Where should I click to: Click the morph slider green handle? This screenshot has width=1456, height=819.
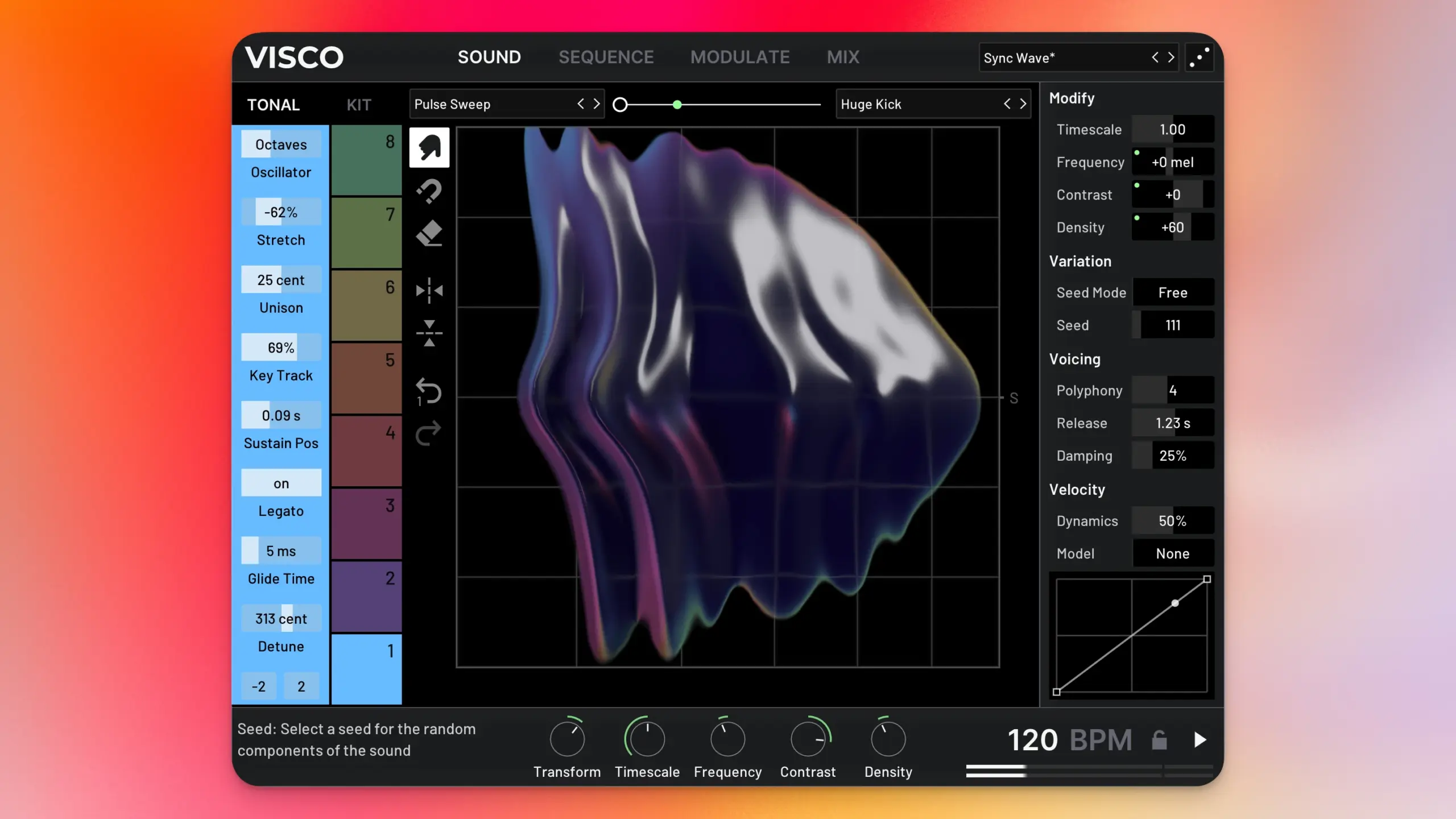677,105
